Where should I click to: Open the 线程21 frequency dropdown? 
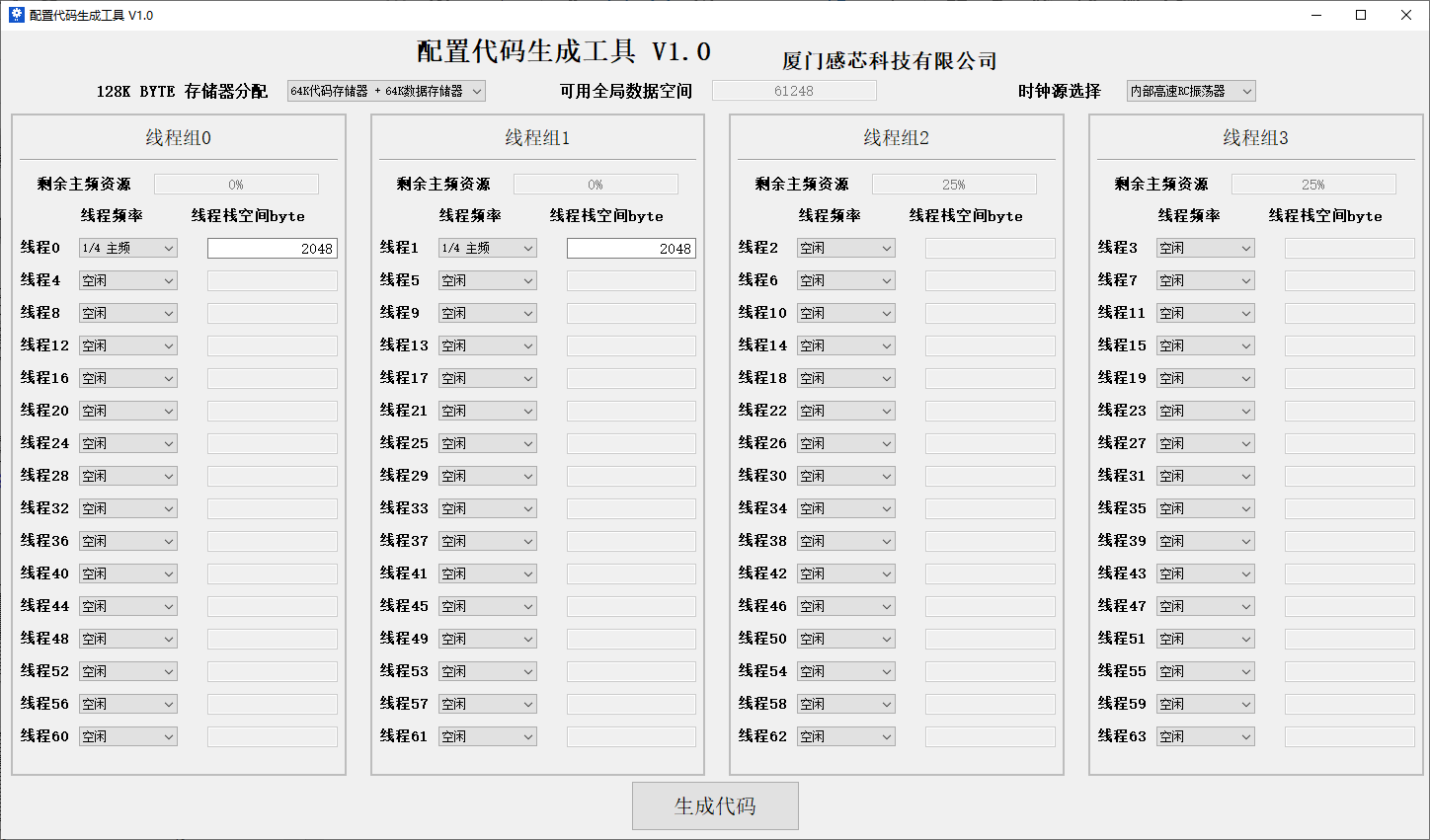(x=488, y=411)
